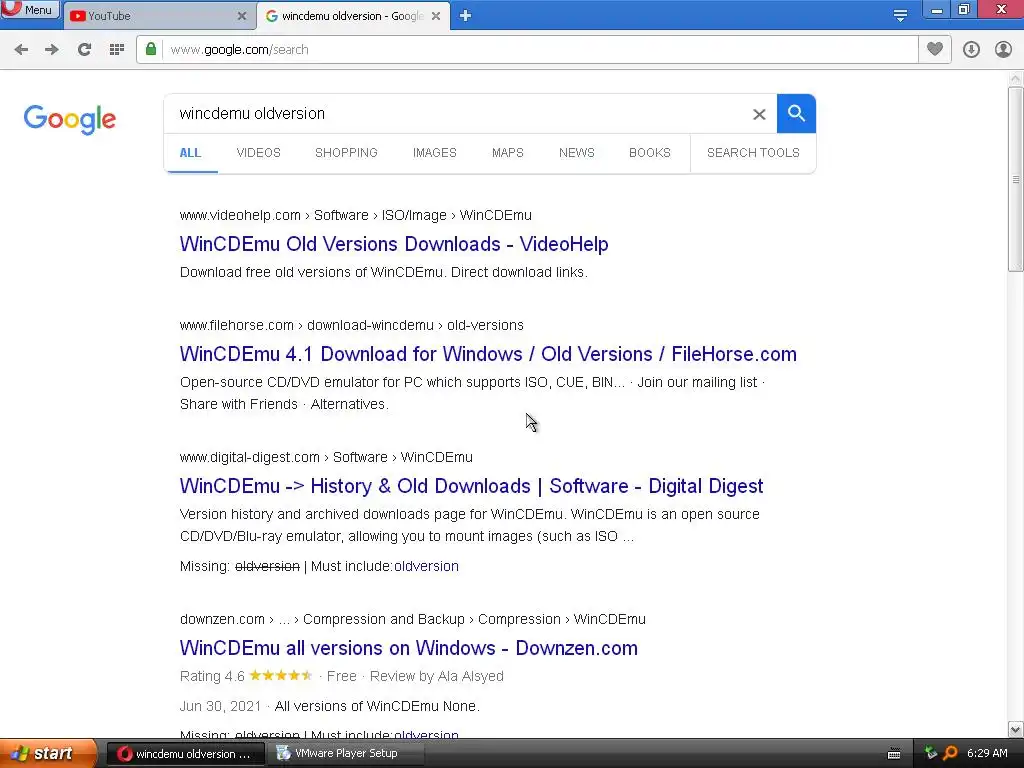Image resolution: width=1024 pixels, height=768 pixels.
Task: Click the green padlock security icon
Action: pyautogui.click(x=151, y=50)
